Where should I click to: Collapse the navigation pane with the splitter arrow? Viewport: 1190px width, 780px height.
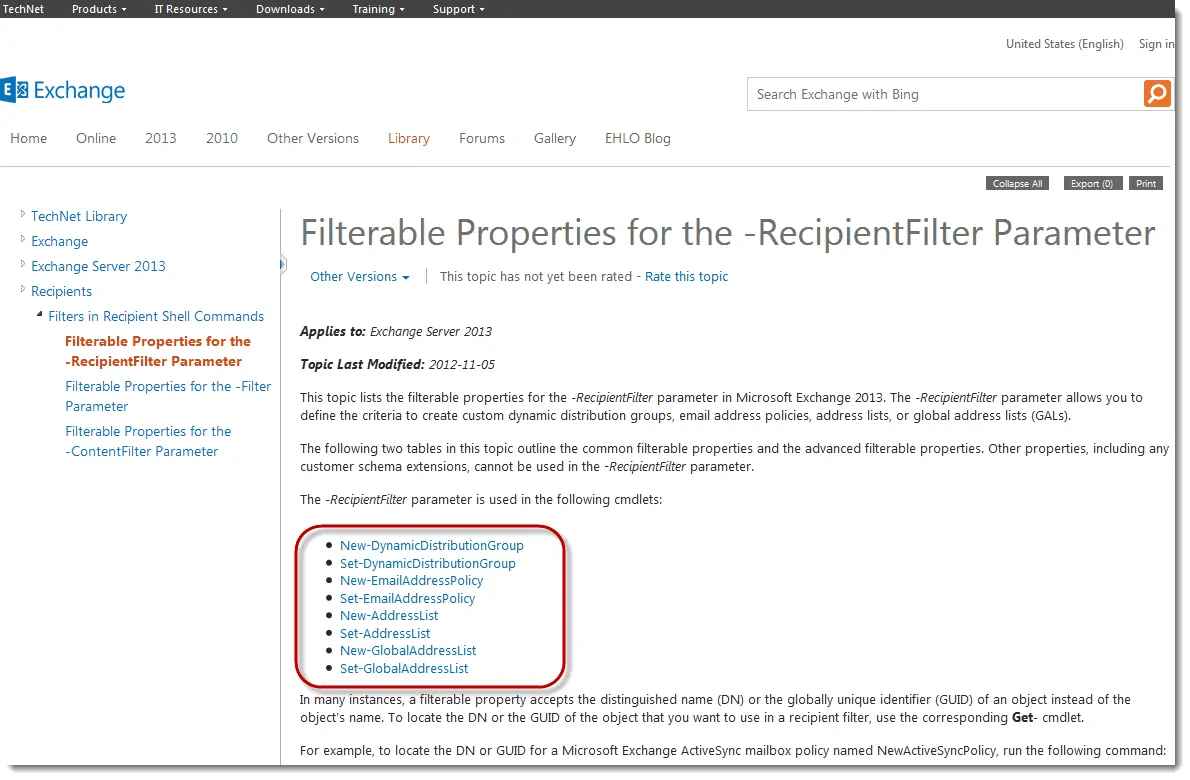coord(282,265)
